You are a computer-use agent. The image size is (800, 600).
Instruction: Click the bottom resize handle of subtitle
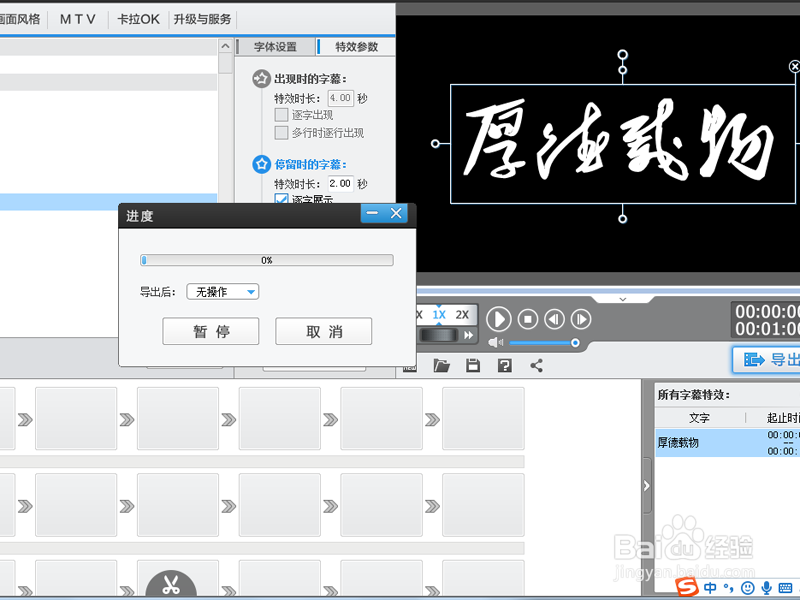click(x=622, y=219)
